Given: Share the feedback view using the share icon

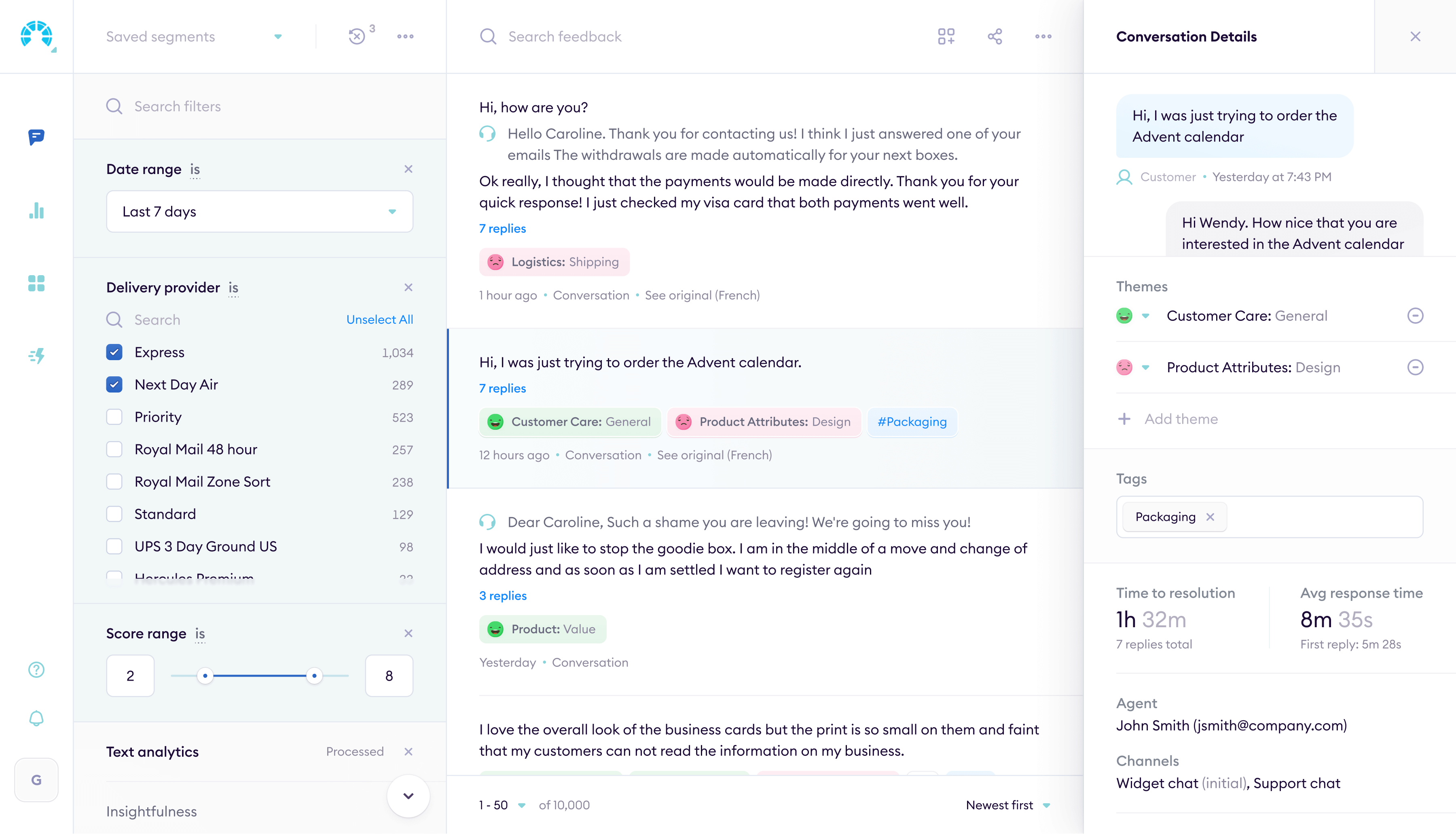Looking at the screenshot, I should tap(995, 36).
